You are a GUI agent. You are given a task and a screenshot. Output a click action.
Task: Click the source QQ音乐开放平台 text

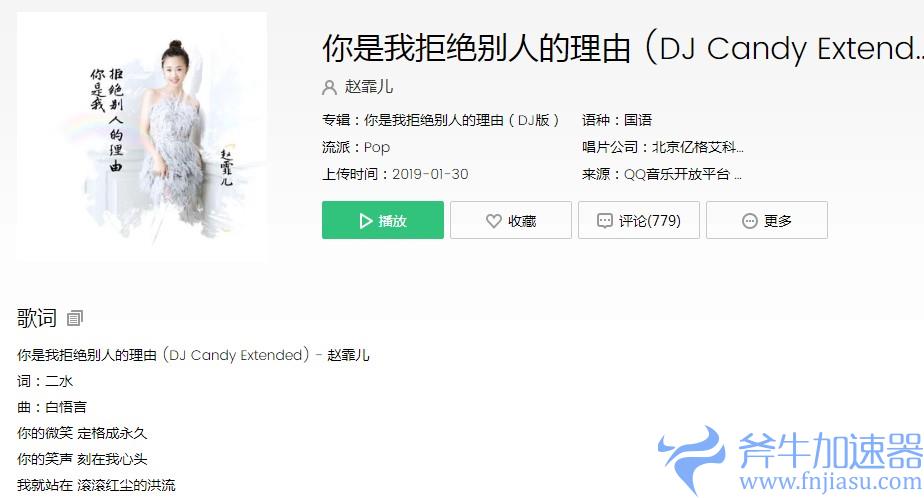point(682,174)
